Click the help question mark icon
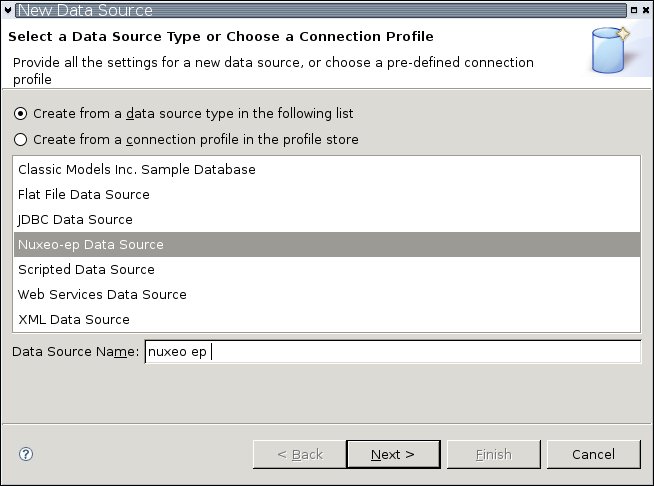The width and height of the screenshot is (654, 486). [26, 454]
